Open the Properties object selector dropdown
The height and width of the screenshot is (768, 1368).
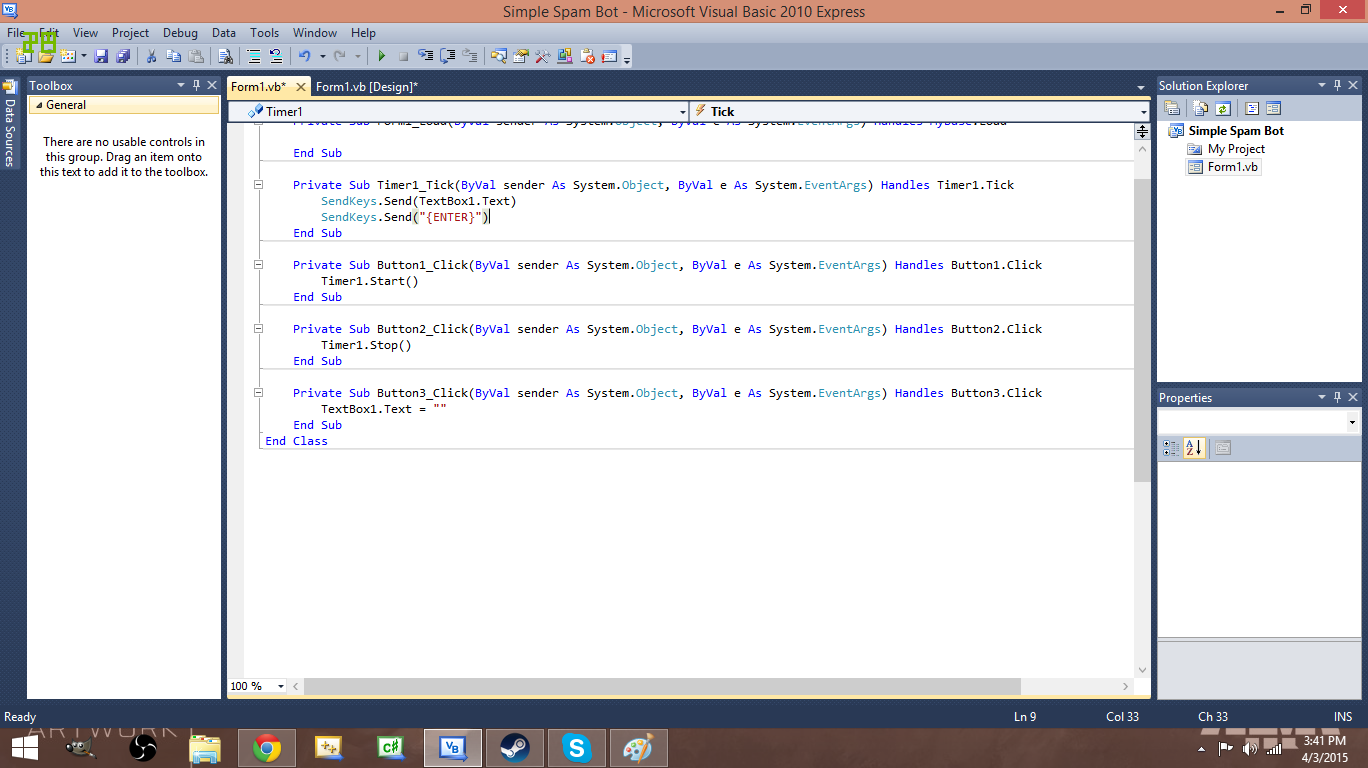(x=1352, y=423)
